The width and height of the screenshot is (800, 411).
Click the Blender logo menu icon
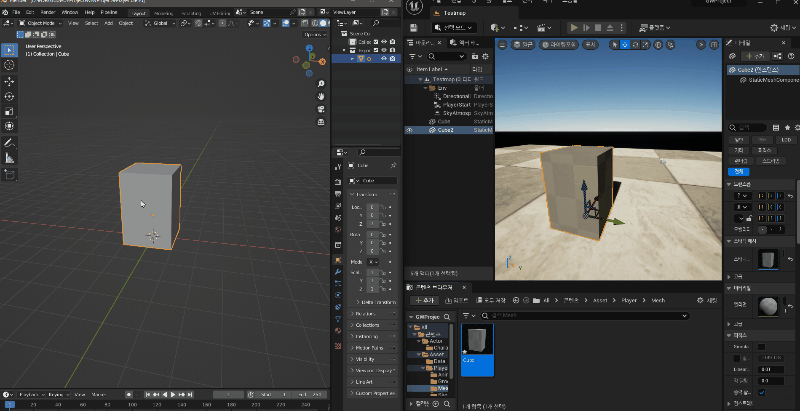(5, 12)
